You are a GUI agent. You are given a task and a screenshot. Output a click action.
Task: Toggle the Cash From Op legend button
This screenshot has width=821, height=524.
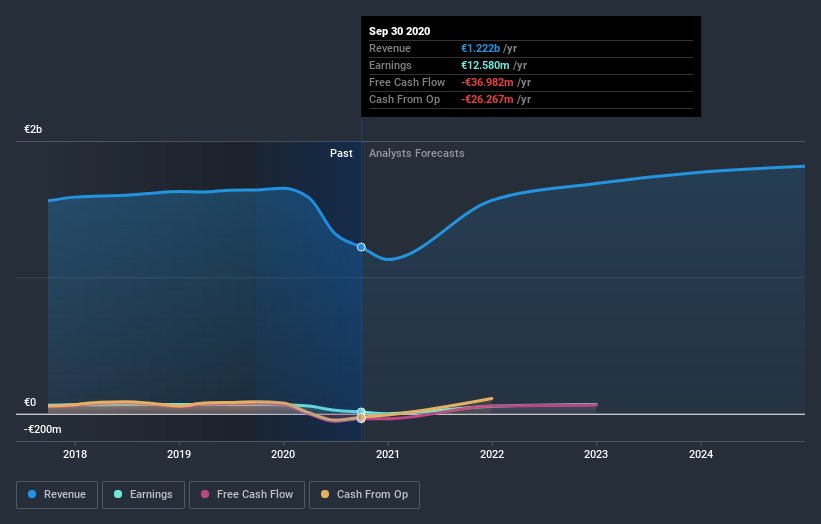click(x=364, y=495)
